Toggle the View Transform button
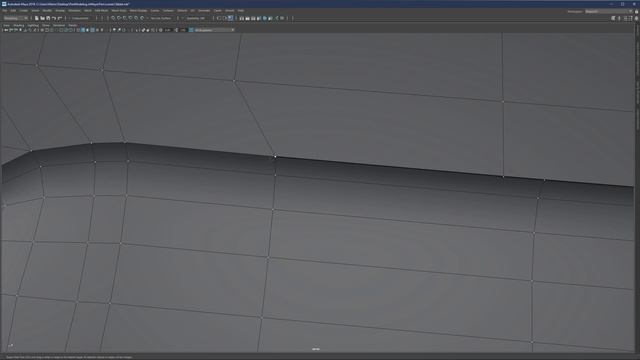Screen dimensions: 640x360 tap(191, 30)
